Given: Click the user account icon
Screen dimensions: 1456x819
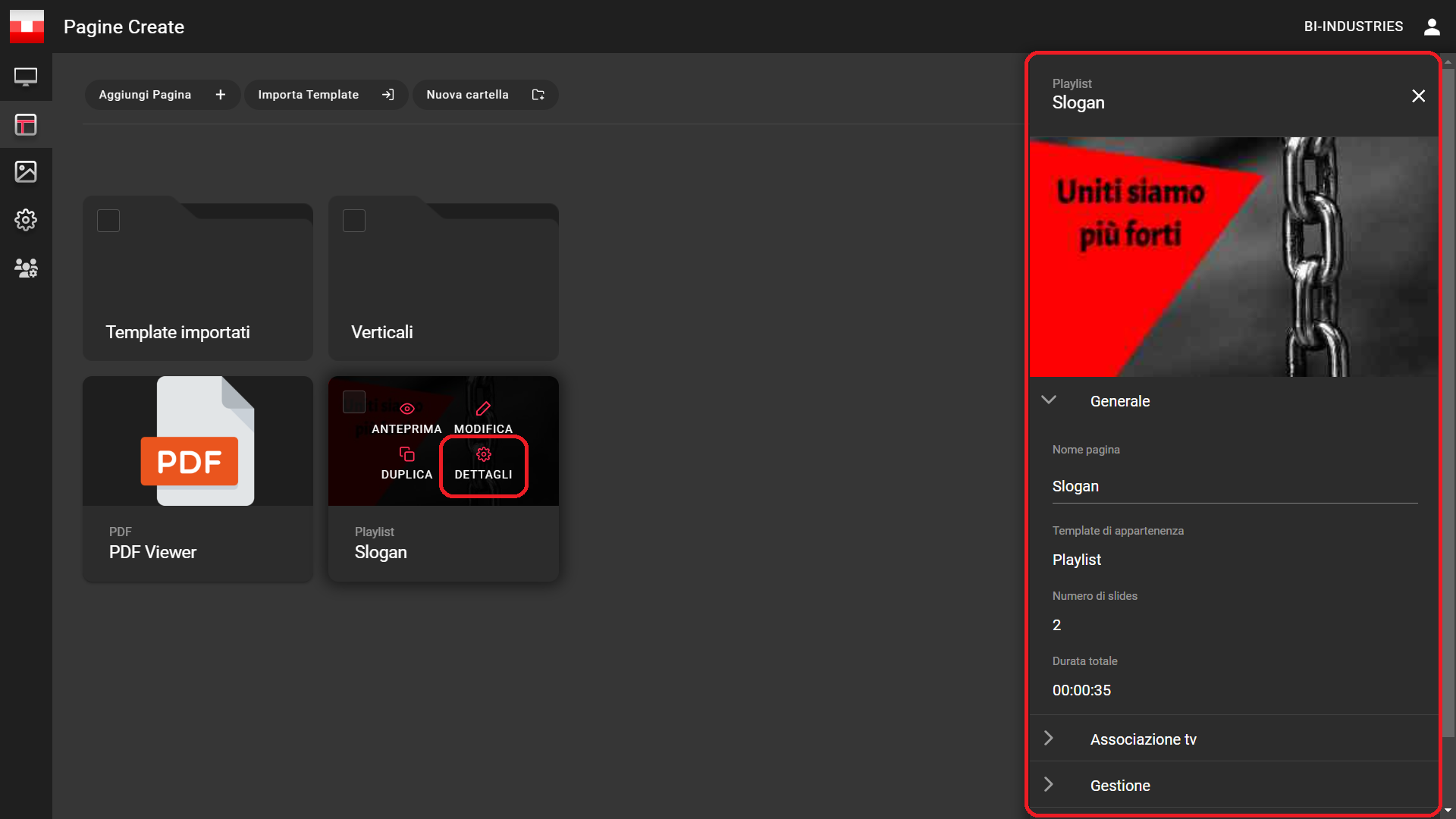Looking at the screenshot, I should click(x=1432, y=27).
